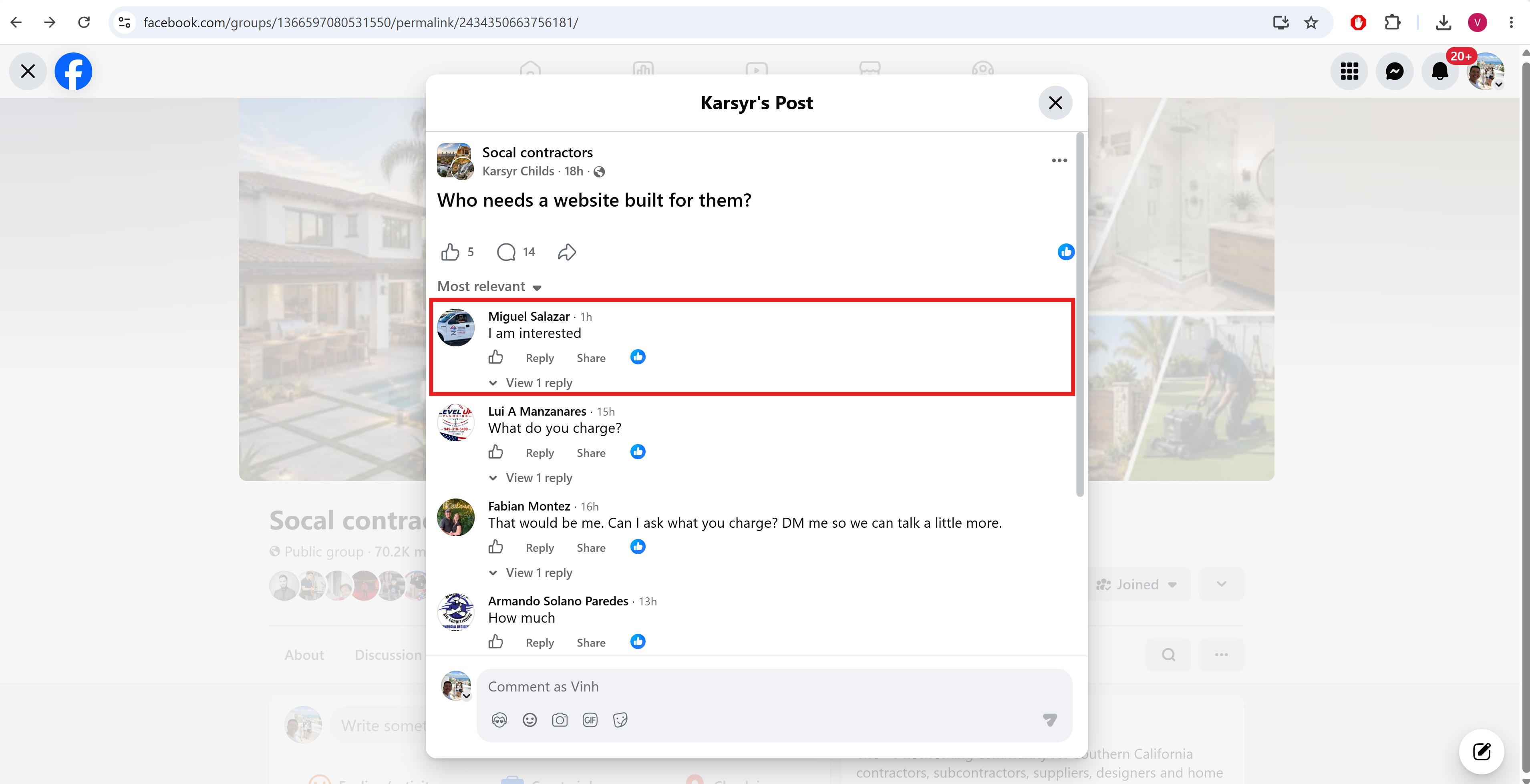The width and height of the screenshot is (1530, 784).
Task: Reply to Lui A Manzanares's comment
Action: point(539,453)
